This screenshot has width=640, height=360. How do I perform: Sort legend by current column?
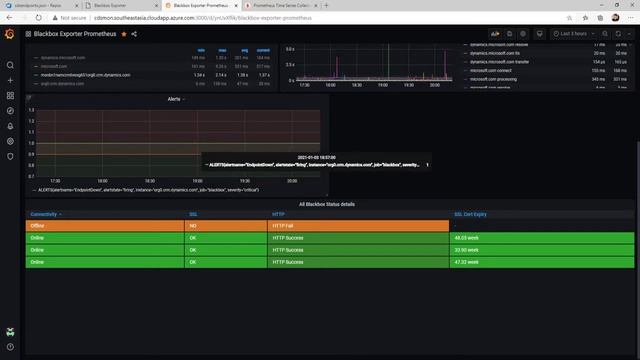point(263,51)
